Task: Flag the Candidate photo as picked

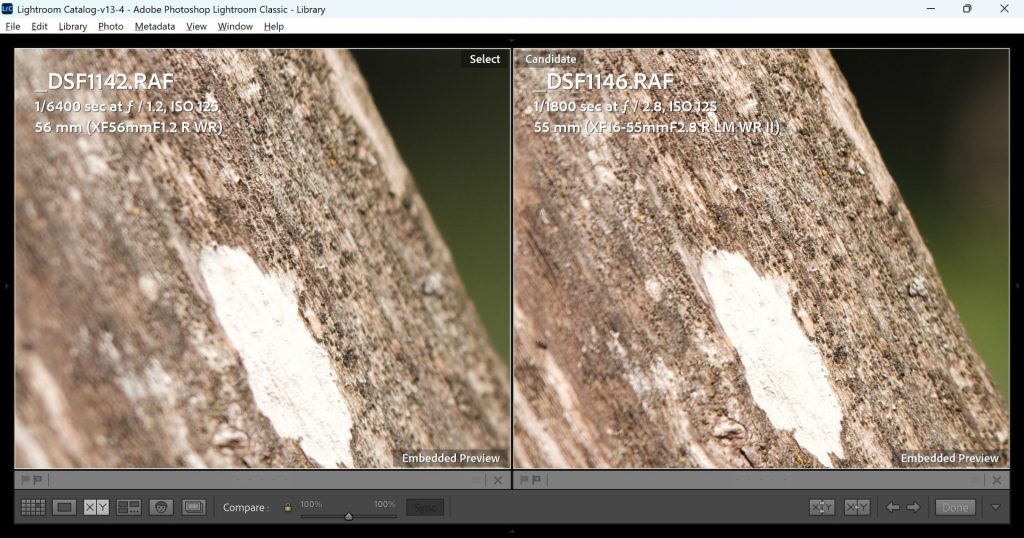Action: click(x=524, y=480)
